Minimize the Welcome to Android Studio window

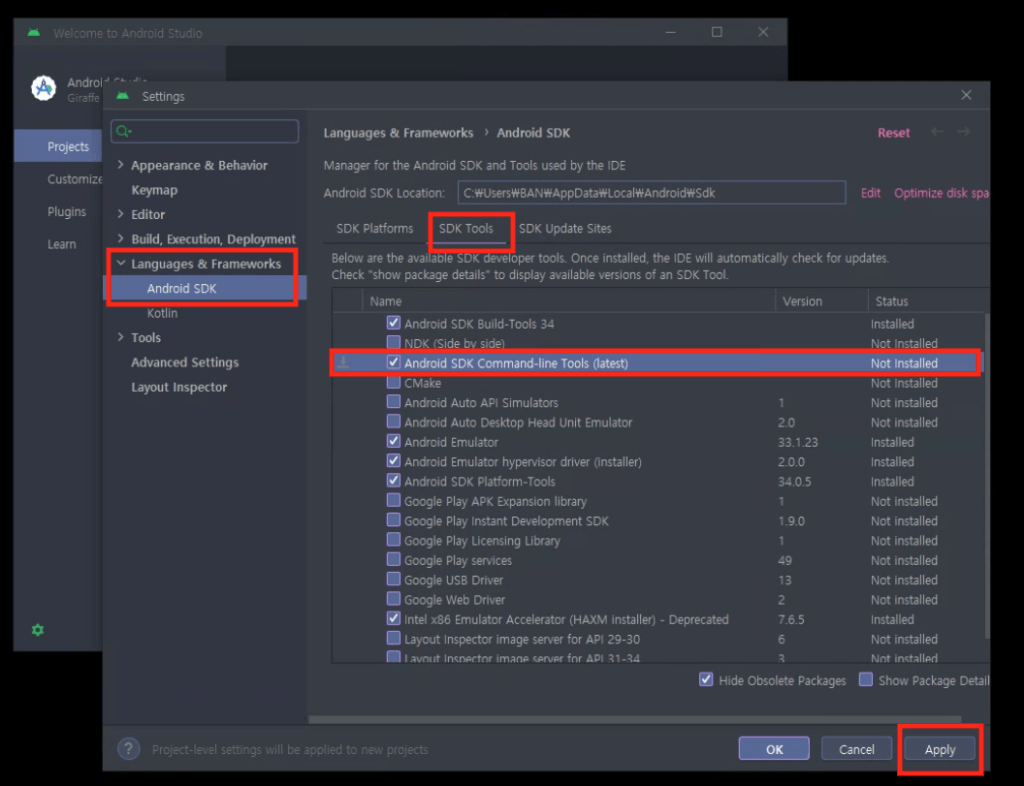(671, 32)
